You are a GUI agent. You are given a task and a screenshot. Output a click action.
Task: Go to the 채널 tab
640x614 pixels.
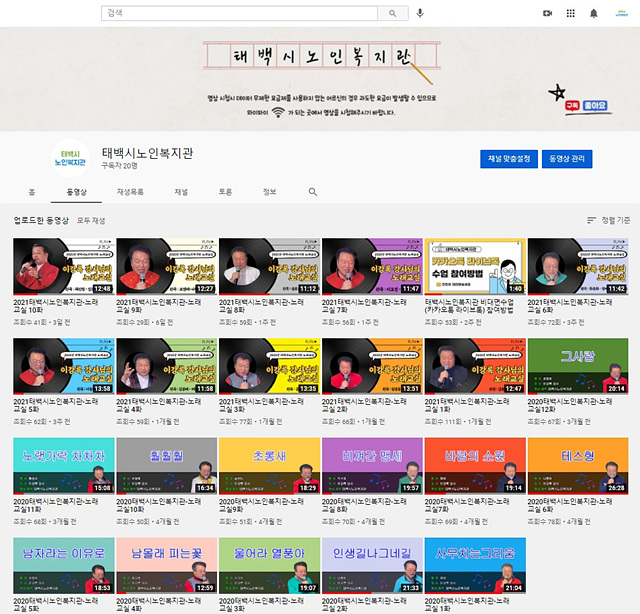pos(181,192)
